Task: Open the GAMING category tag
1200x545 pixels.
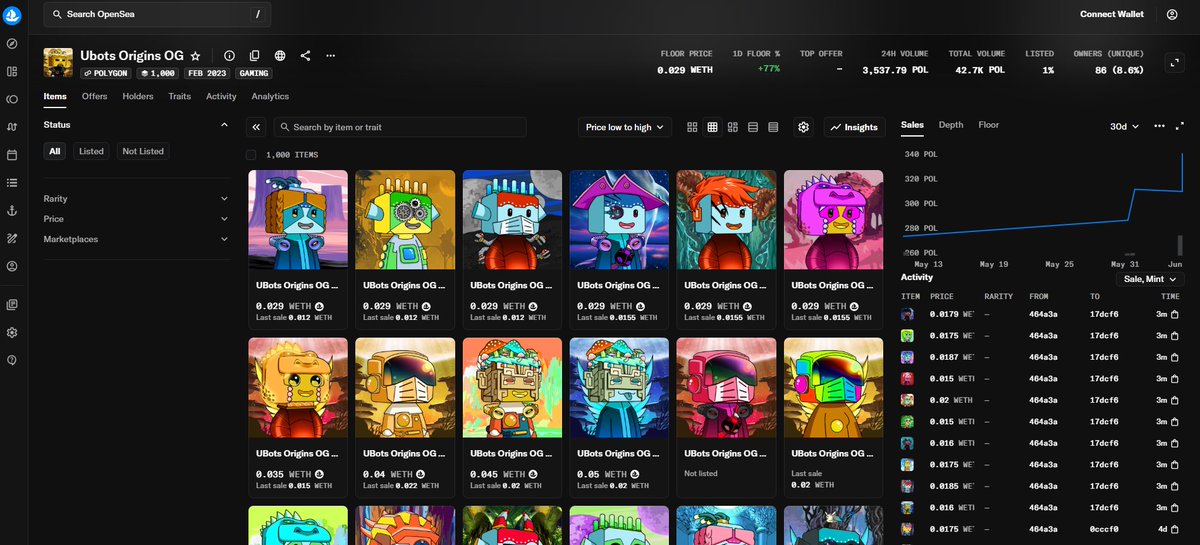Action: coord(254,73)
